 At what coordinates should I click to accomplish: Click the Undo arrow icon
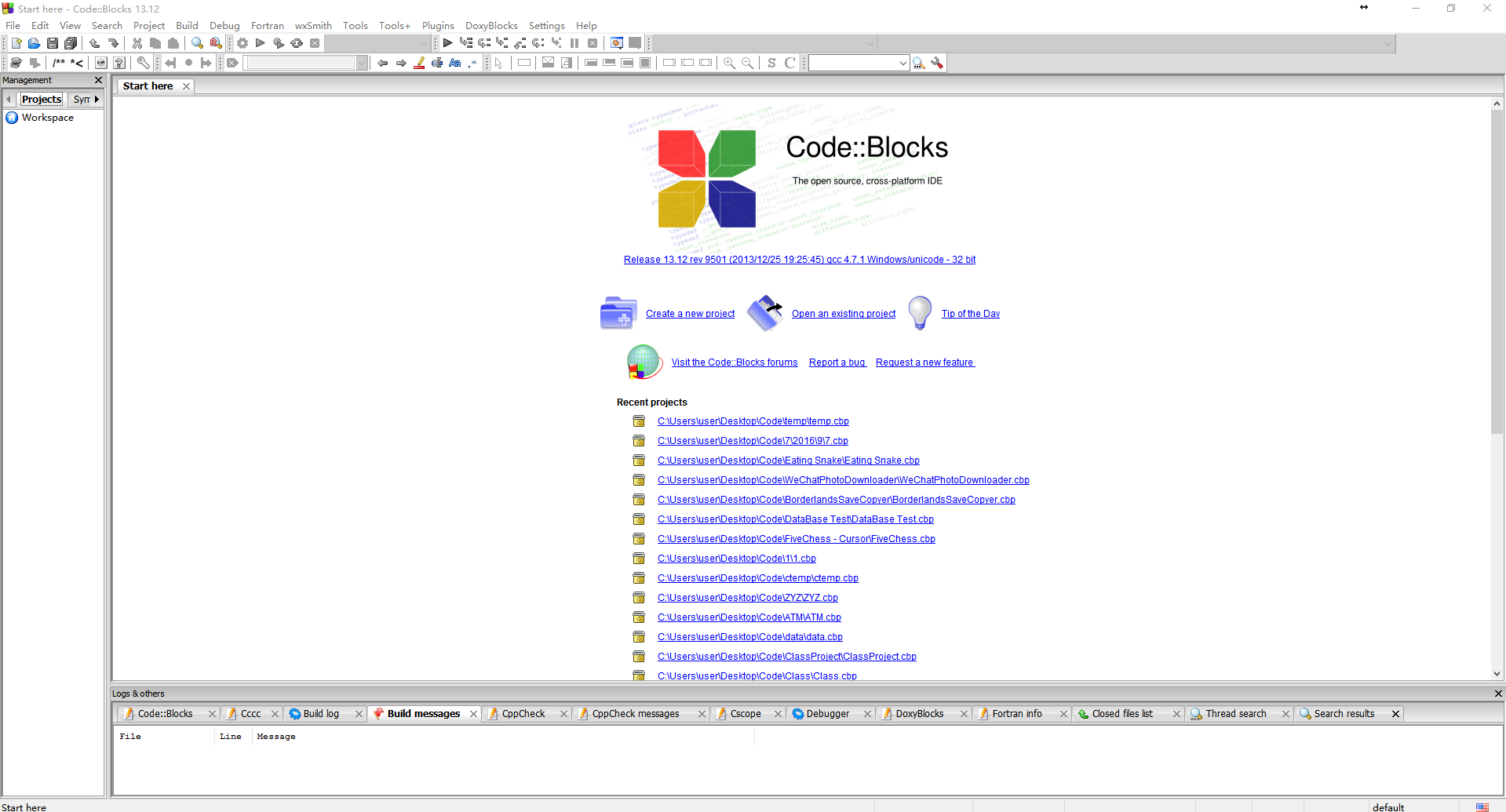[x=95, y=43]
